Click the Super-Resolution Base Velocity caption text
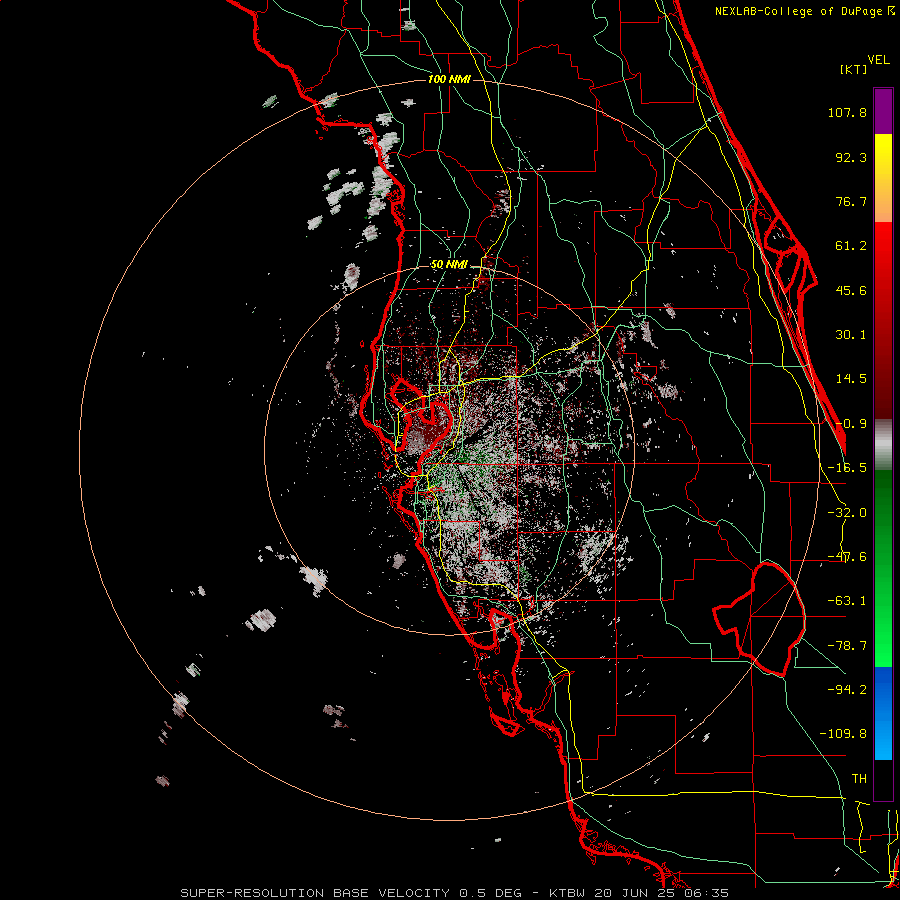Image resolution: width=900 pixels, height=900 pixels. coord(455,893)
